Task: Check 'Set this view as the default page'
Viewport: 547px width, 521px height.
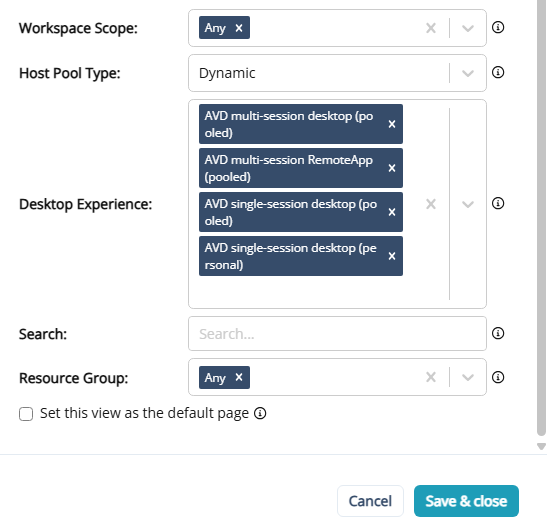Action: click(26, 414)
